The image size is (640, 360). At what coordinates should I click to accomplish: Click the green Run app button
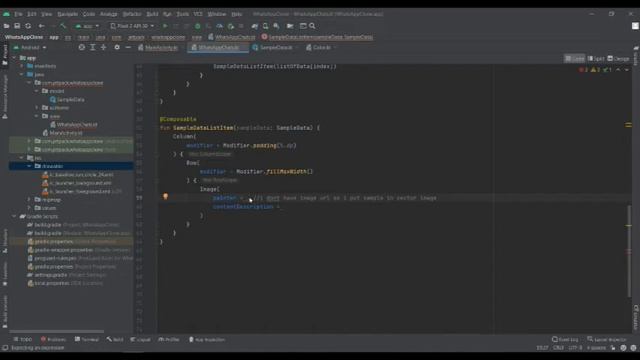click(x=165, y=26)
